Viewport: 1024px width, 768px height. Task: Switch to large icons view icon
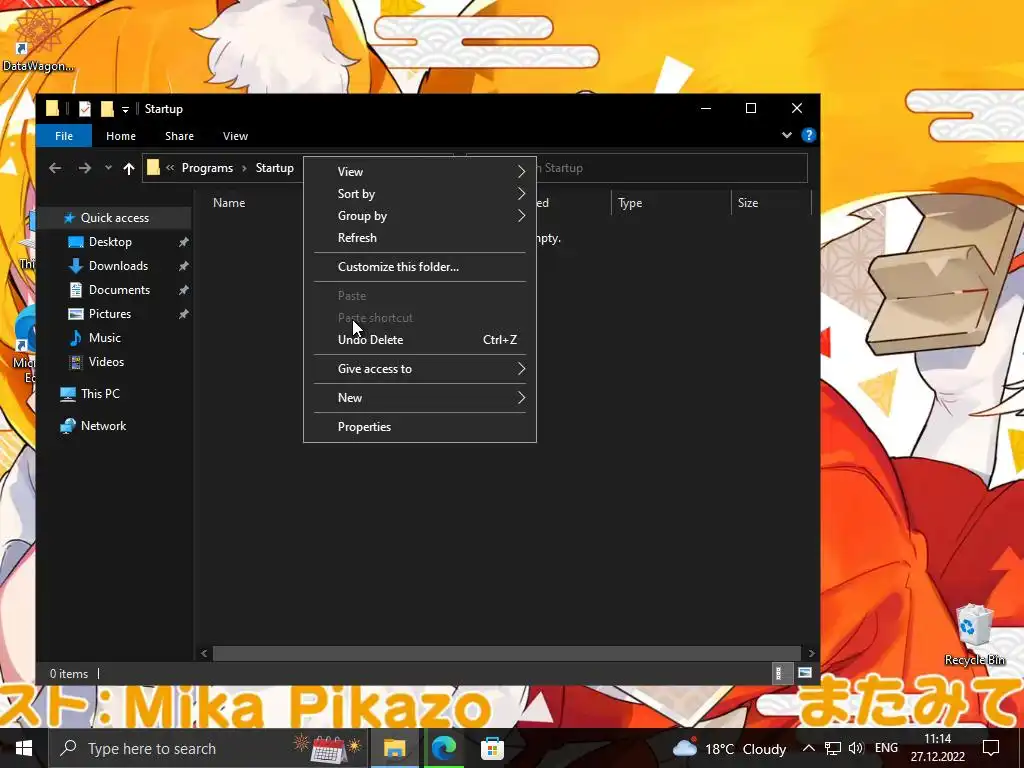click(805, 673)
